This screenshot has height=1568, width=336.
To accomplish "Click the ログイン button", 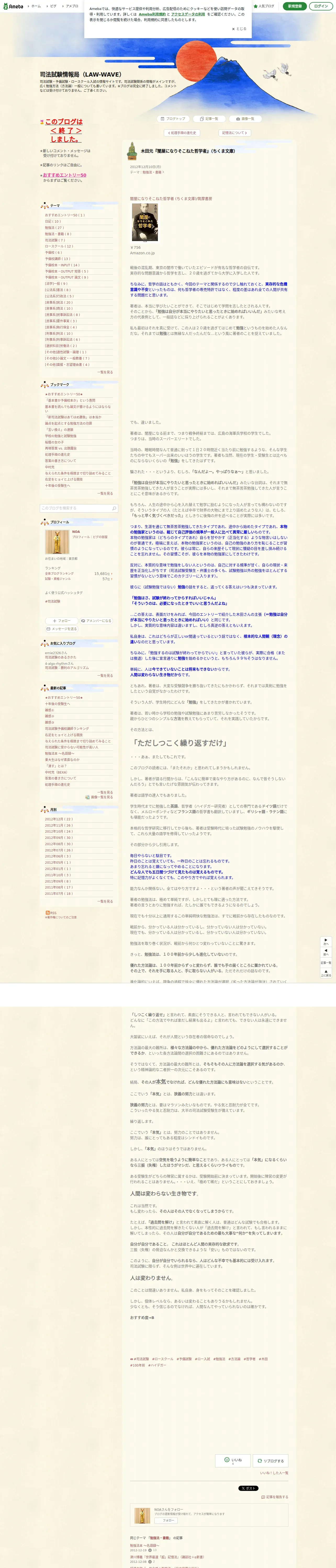I will point(321,6).
